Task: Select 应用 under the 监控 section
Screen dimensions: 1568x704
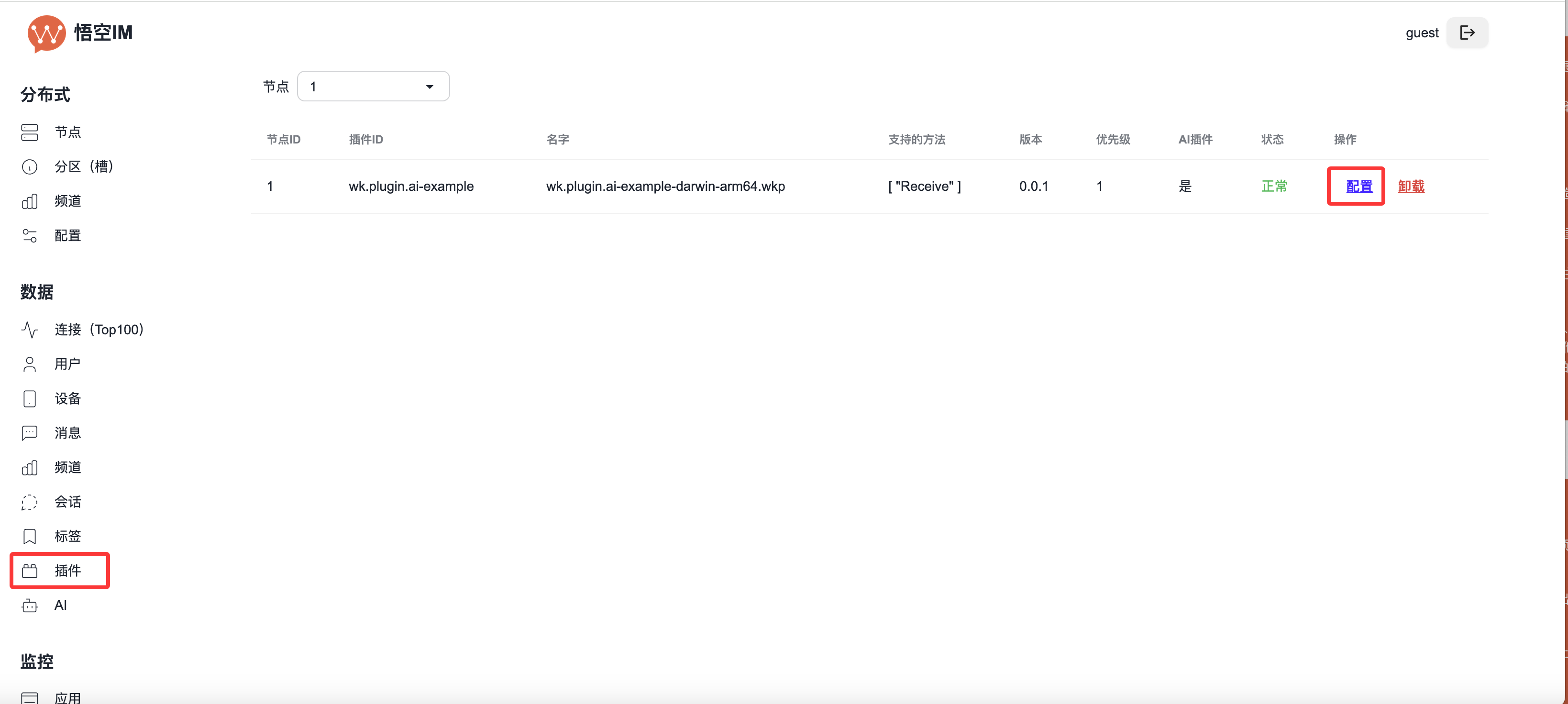Action: coord(67,697)
